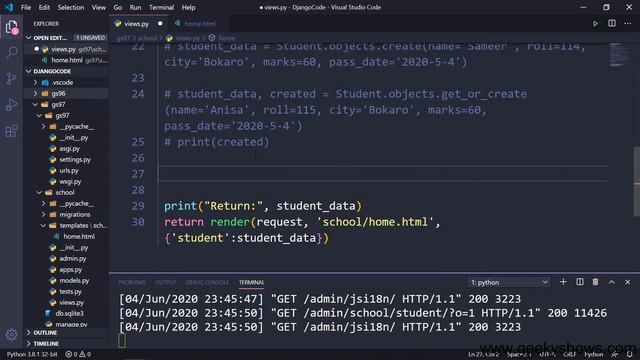Open the Selection menu

(71, 7)
